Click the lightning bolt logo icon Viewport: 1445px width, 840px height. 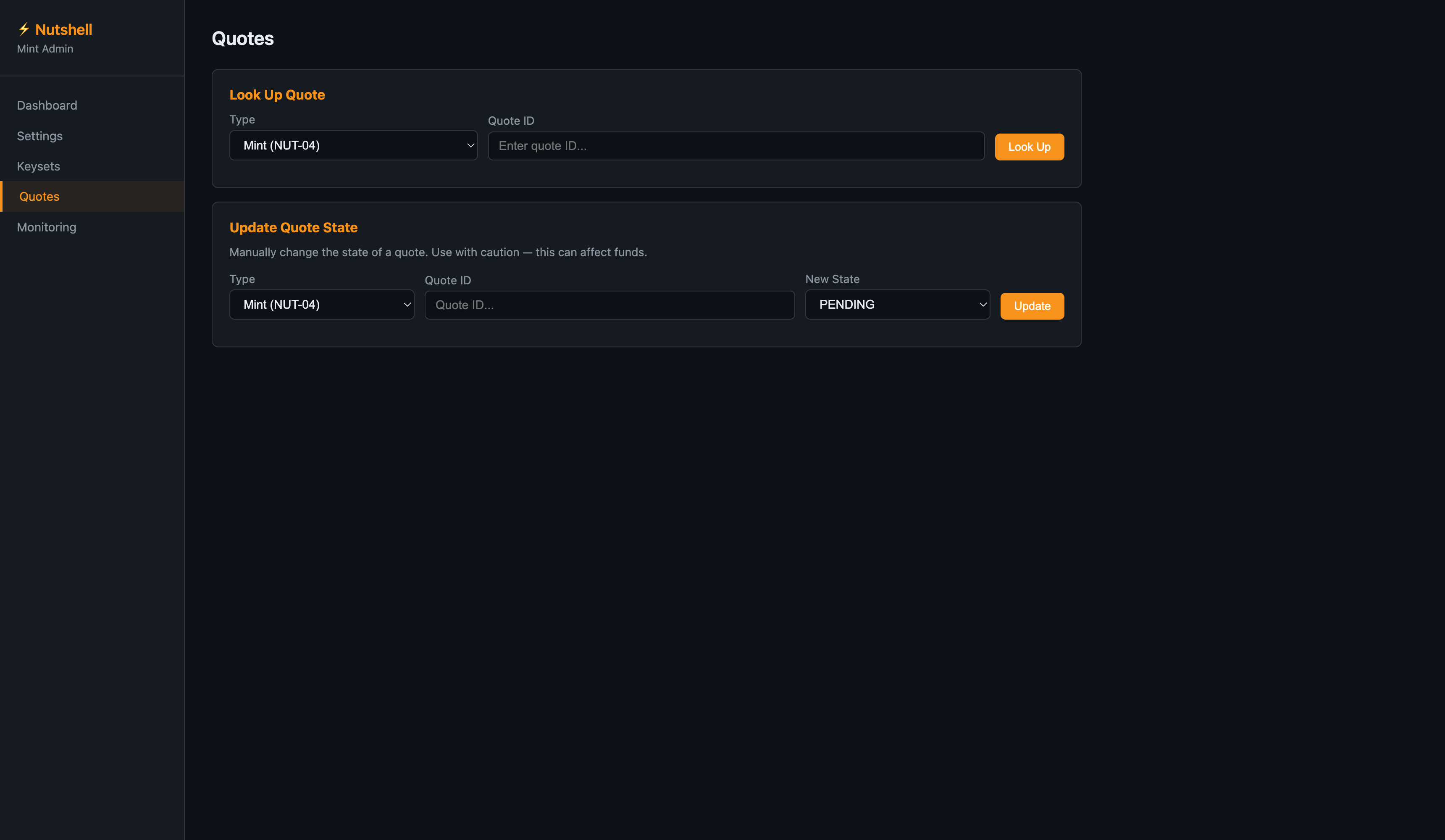tap(24, 29)
